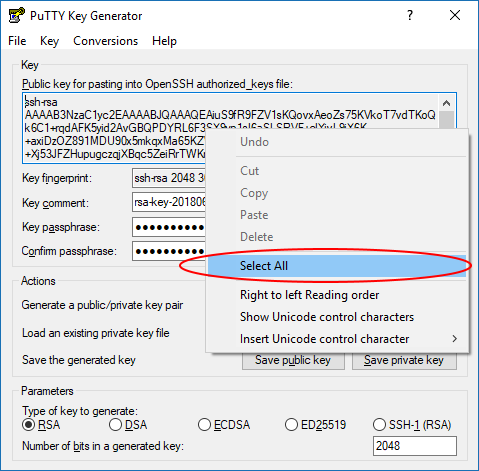Click the question mark help icon
Screen dimensions: 479x471
[x=410, y=15]
